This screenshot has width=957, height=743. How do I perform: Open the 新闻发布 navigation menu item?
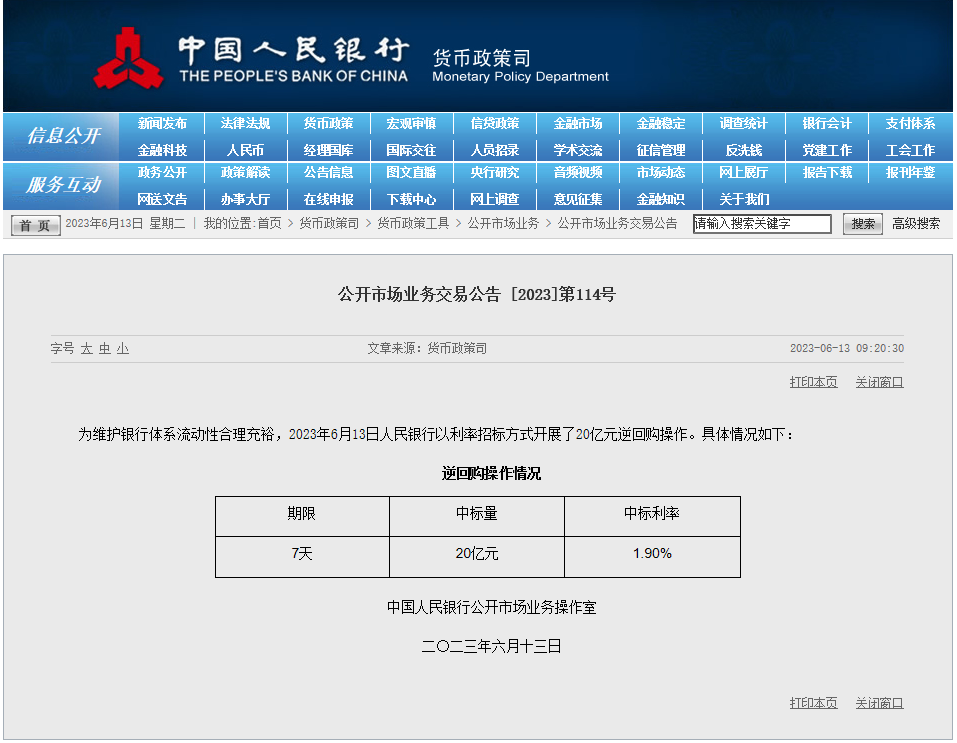162,124
